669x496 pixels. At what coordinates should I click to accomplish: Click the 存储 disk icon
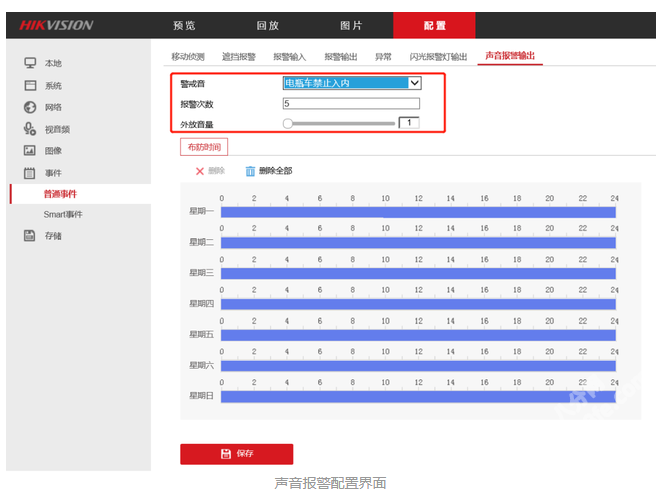pos(30,236)
